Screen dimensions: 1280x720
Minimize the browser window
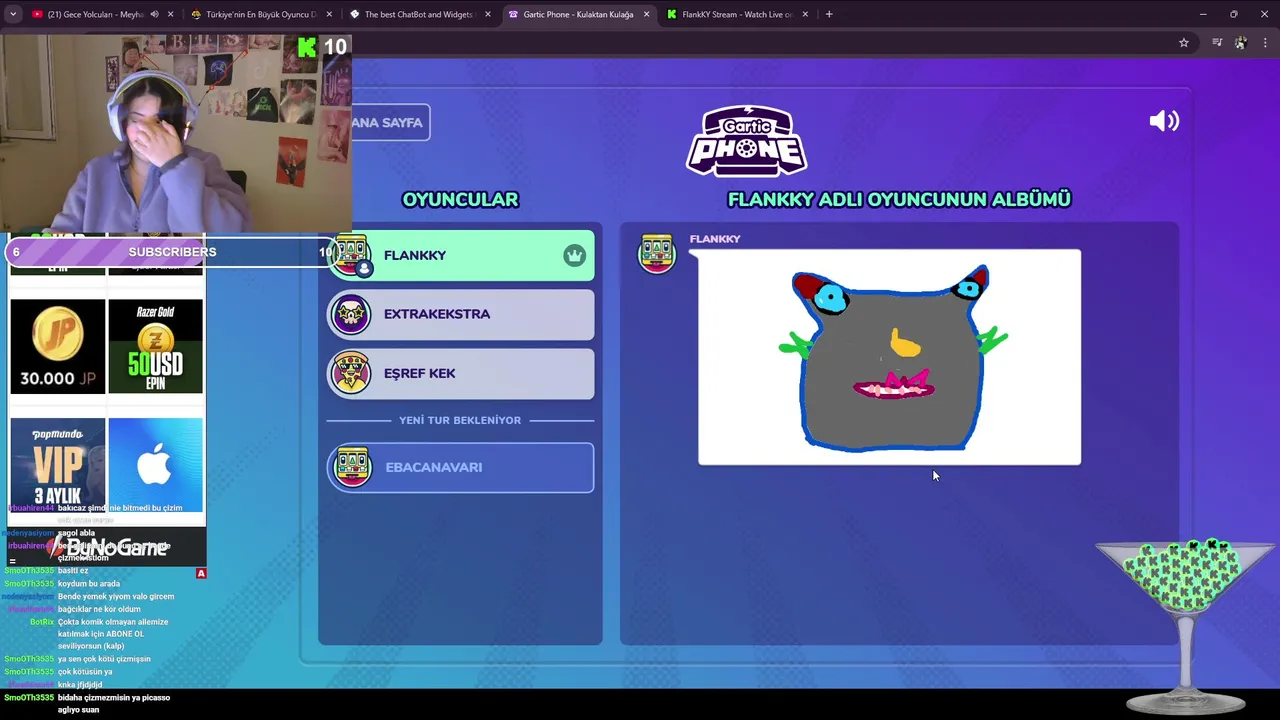(x=1203, y=14)
